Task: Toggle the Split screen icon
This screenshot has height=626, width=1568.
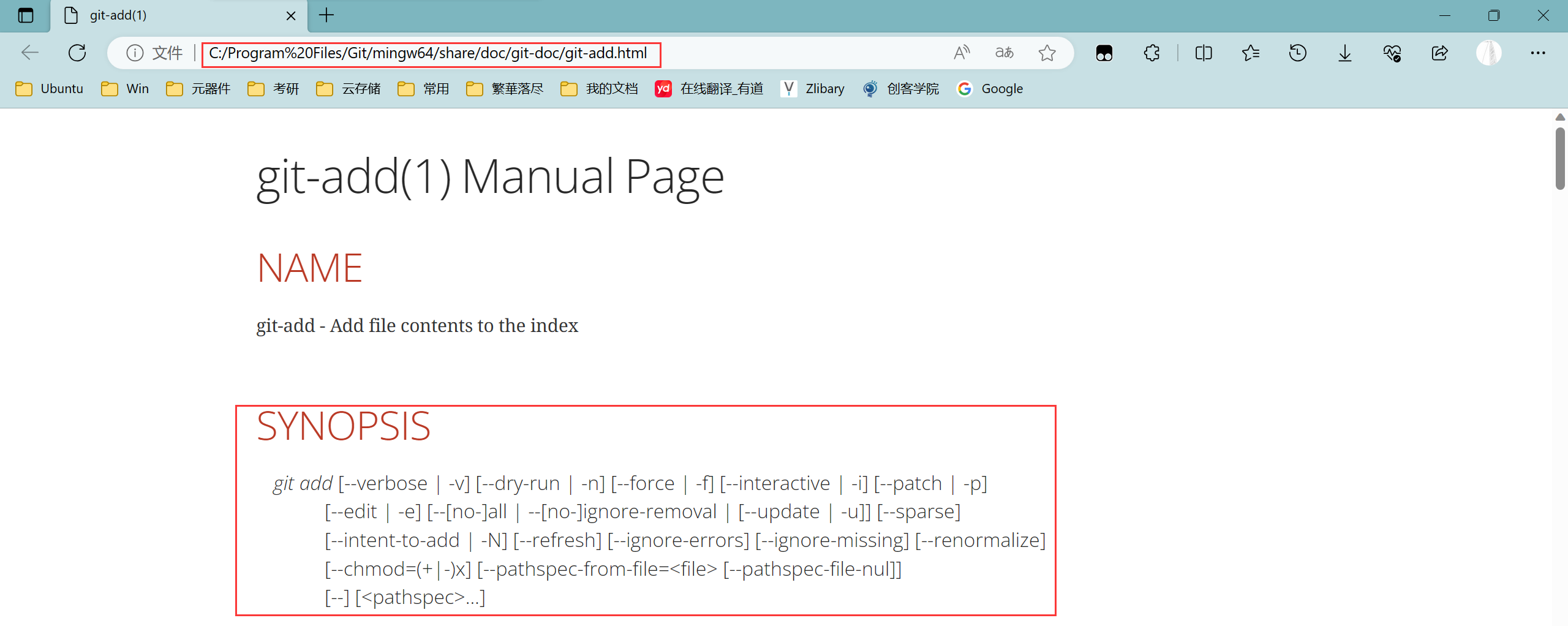Action: click(x=1204, y=53)
